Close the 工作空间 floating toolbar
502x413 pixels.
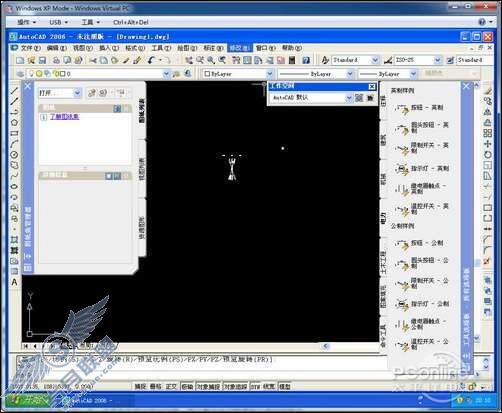coord(372,87)
